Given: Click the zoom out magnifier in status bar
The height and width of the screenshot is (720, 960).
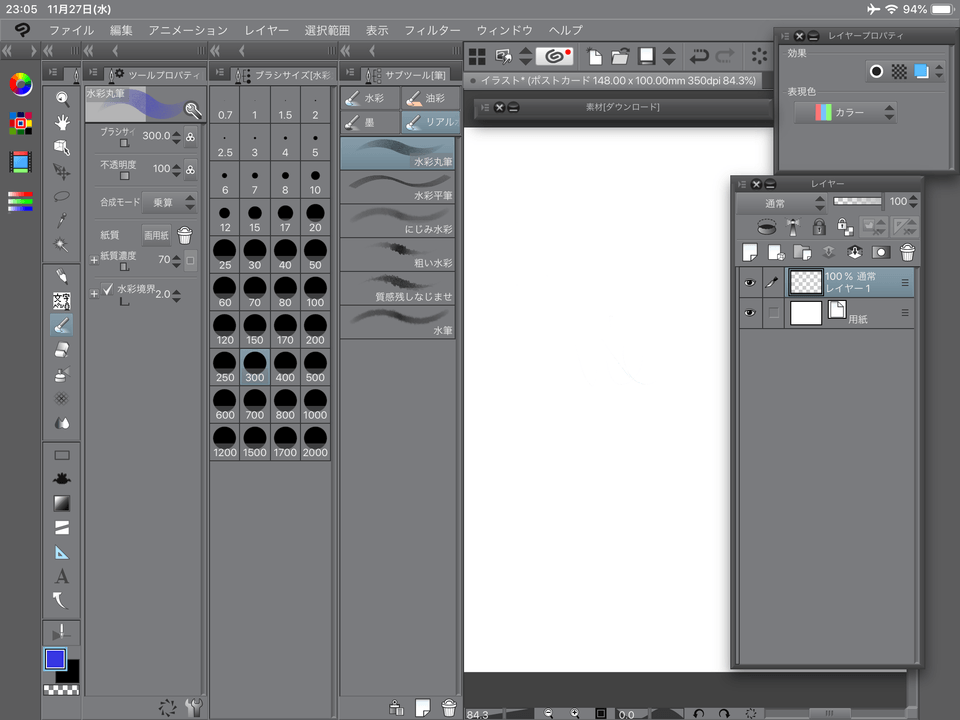Looking at the screenshot, I should tap(549, 713).
